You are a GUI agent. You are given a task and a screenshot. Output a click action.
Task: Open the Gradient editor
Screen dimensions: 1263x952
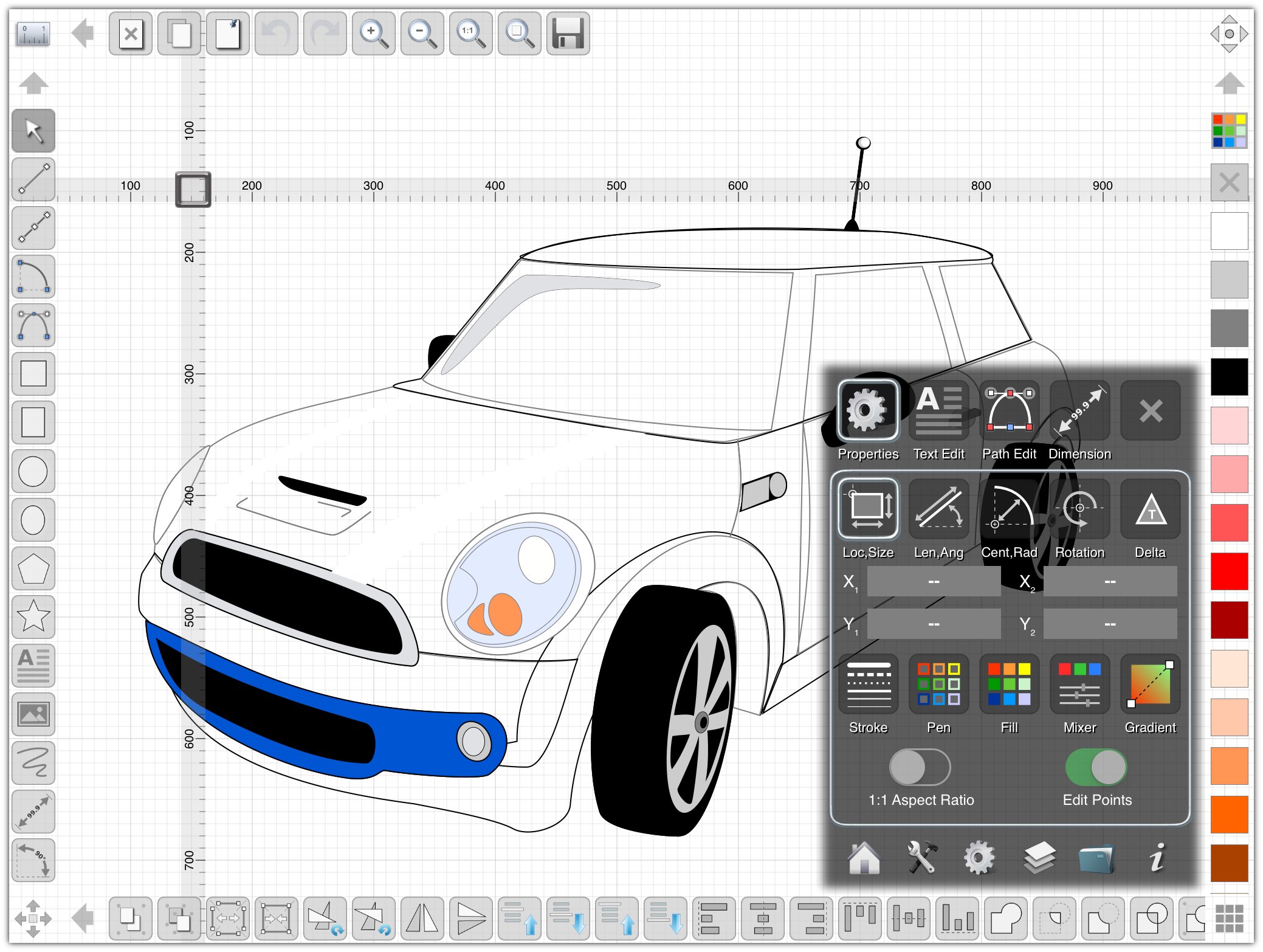(1149, 685)
